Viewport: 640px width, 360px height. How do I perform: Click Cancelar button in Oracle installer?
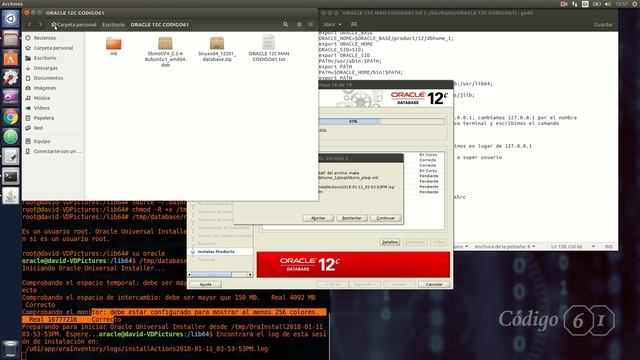434,284
